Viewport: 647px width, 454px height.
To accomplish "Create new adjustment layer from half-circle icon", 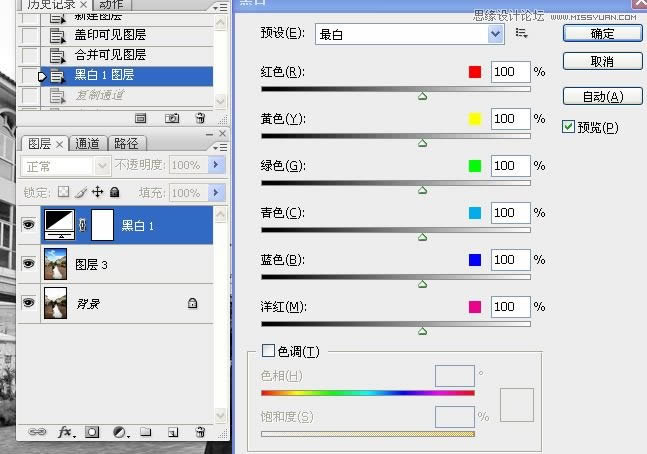I will [120, 432].
